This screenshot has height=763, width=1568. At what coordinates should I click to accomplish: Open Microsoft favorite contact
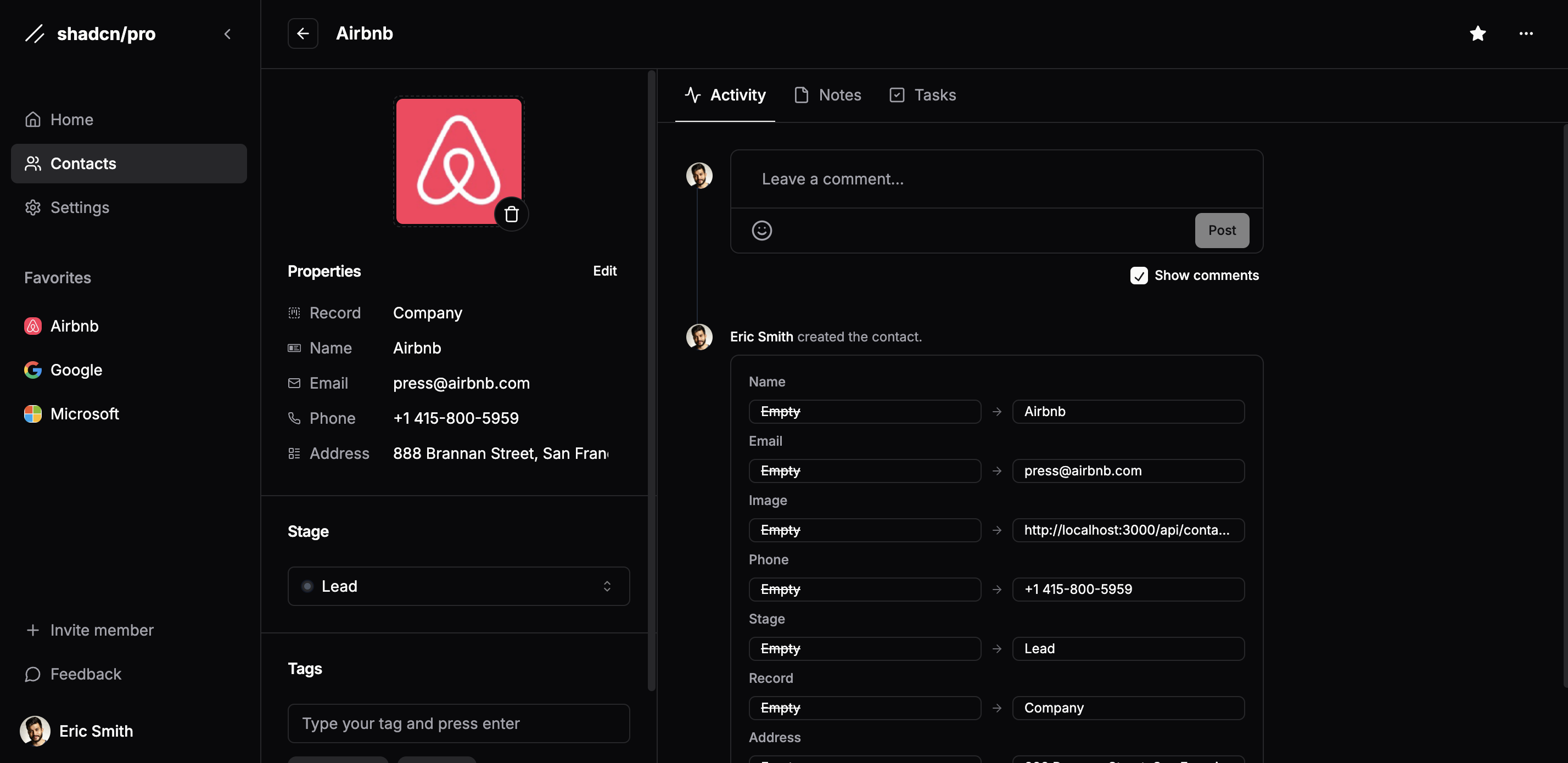(128, 414)
